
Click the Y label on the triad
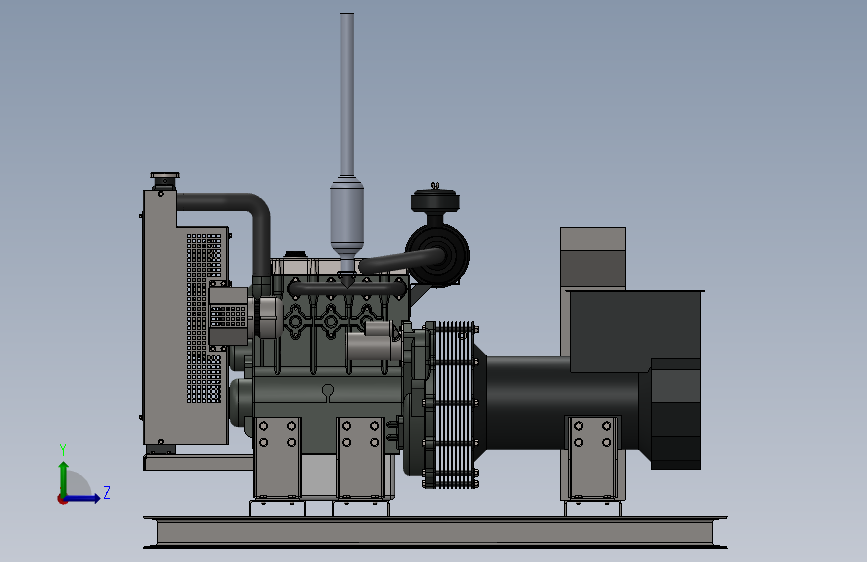(63, 450)
